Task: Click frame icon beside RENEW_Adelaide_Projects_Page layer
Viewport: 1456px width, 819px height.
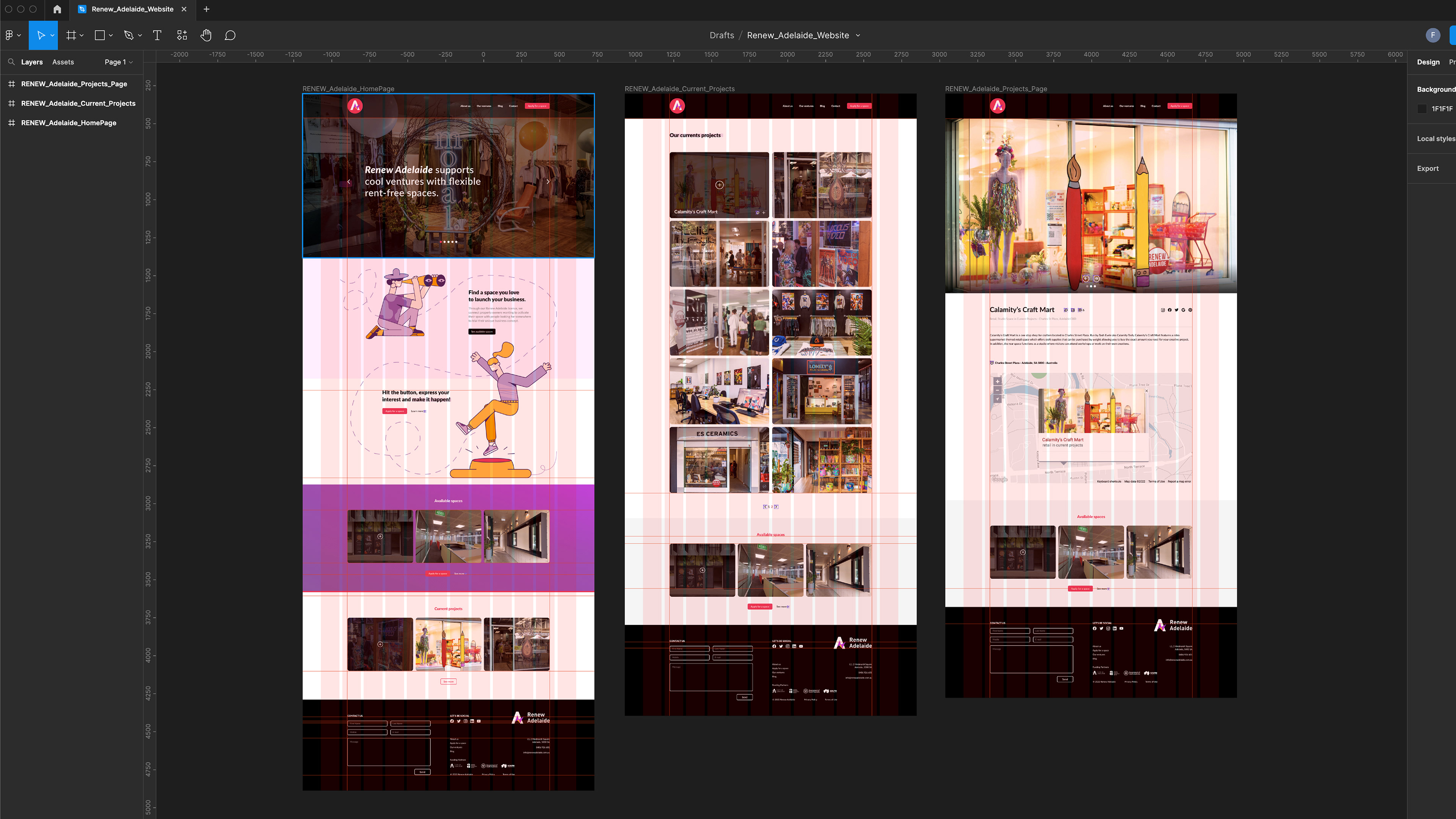Action: [x=11, y=84]
